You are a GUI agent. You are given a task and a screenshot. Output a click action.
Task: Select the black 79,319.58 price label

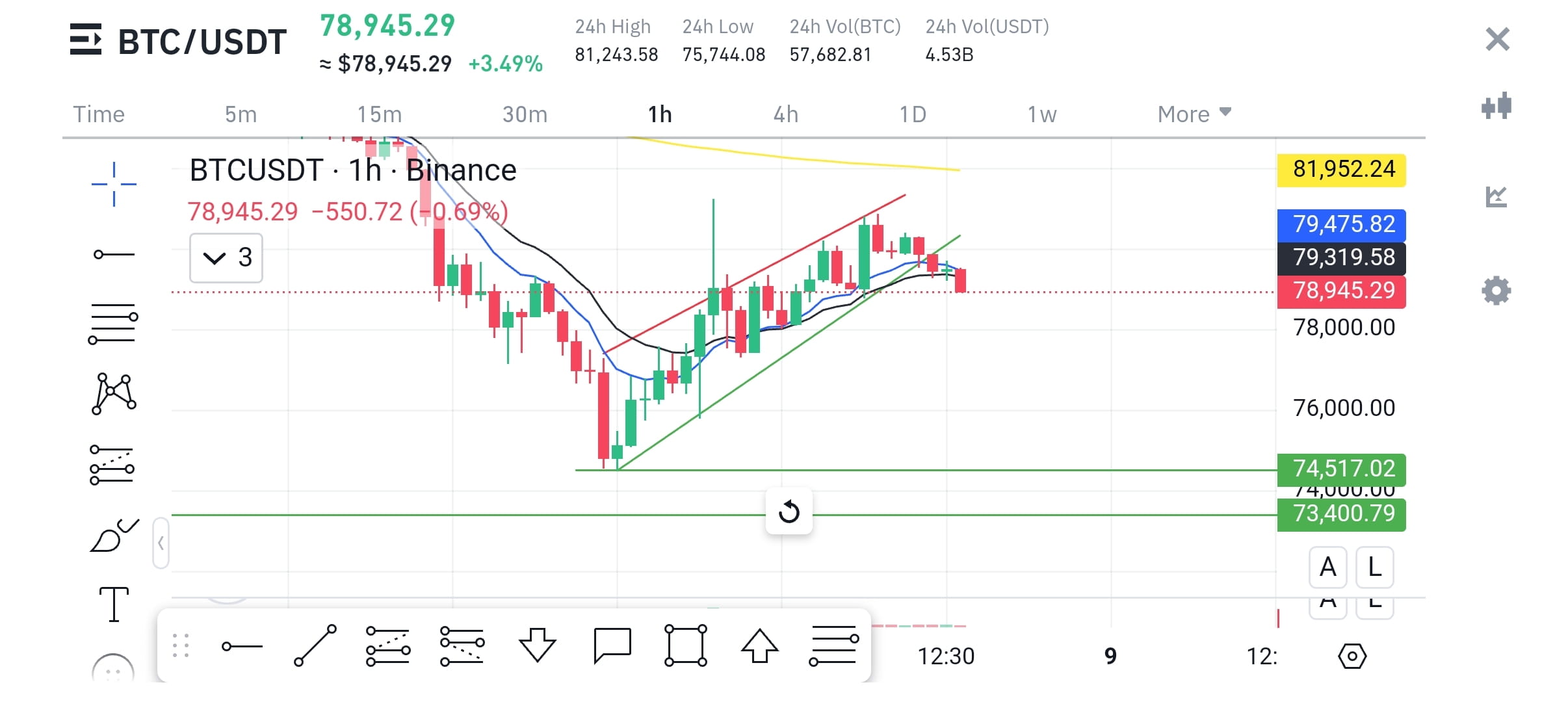point(1342,258)
